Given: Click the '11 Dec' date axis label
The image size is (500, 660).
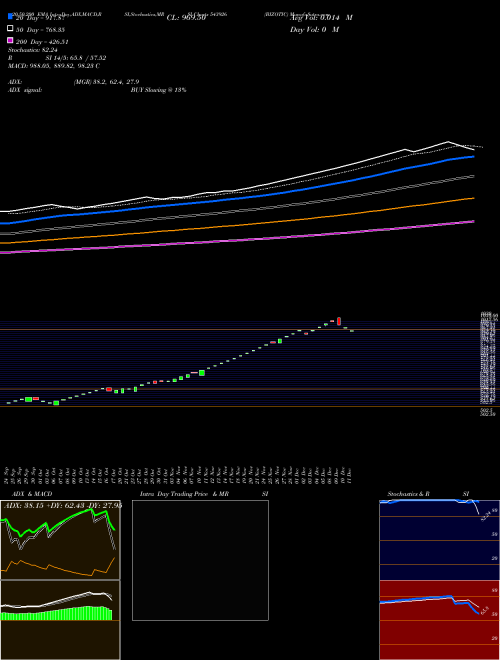Looking at the screenshot, I should click(350, 475).
